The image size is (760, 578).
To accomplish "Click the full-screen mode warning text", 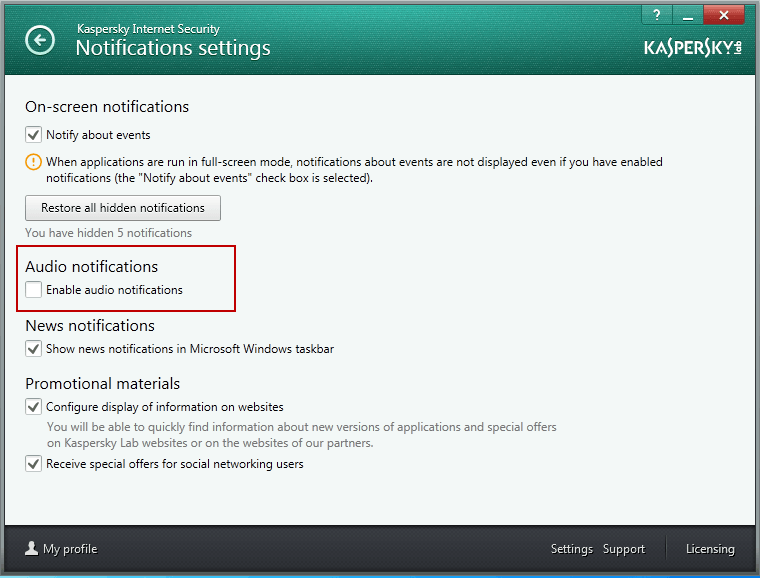I will pos(354,170).
